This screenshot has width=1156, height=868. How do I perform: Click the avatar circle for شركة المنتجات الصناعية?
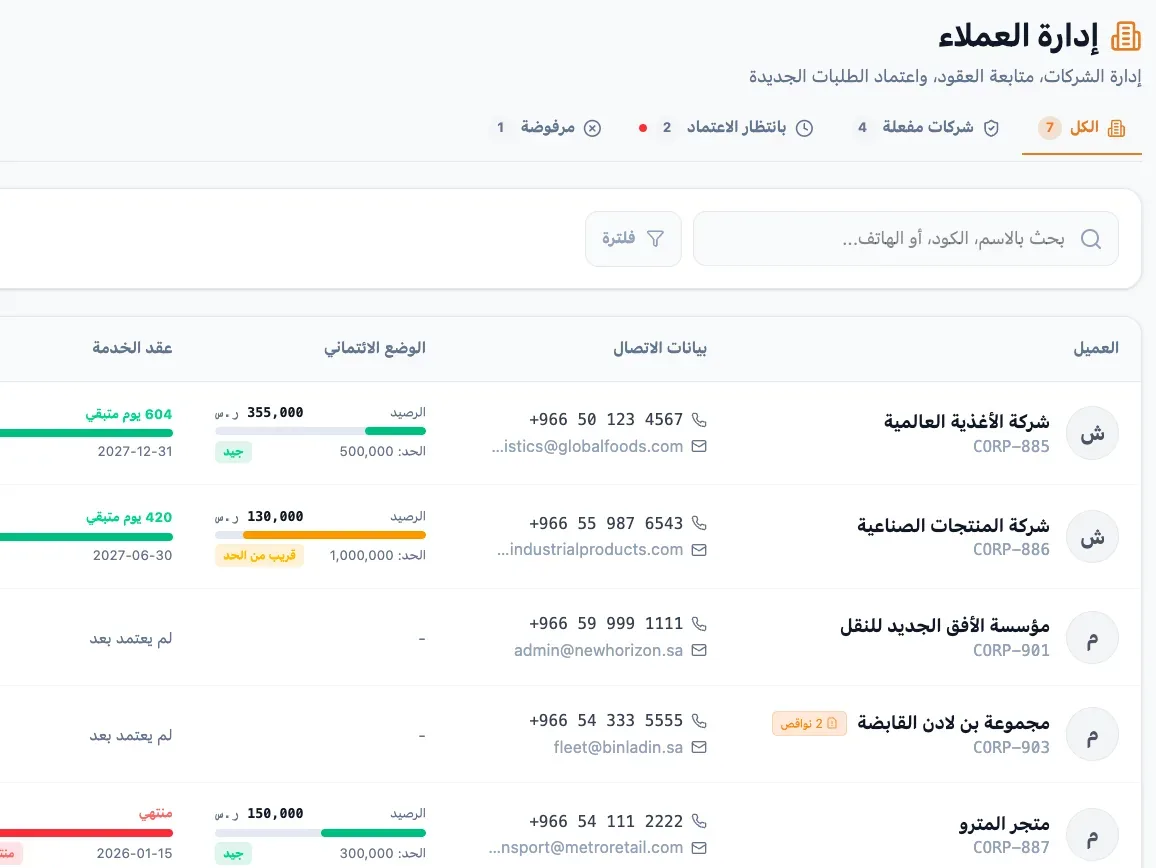(1092, 537)
